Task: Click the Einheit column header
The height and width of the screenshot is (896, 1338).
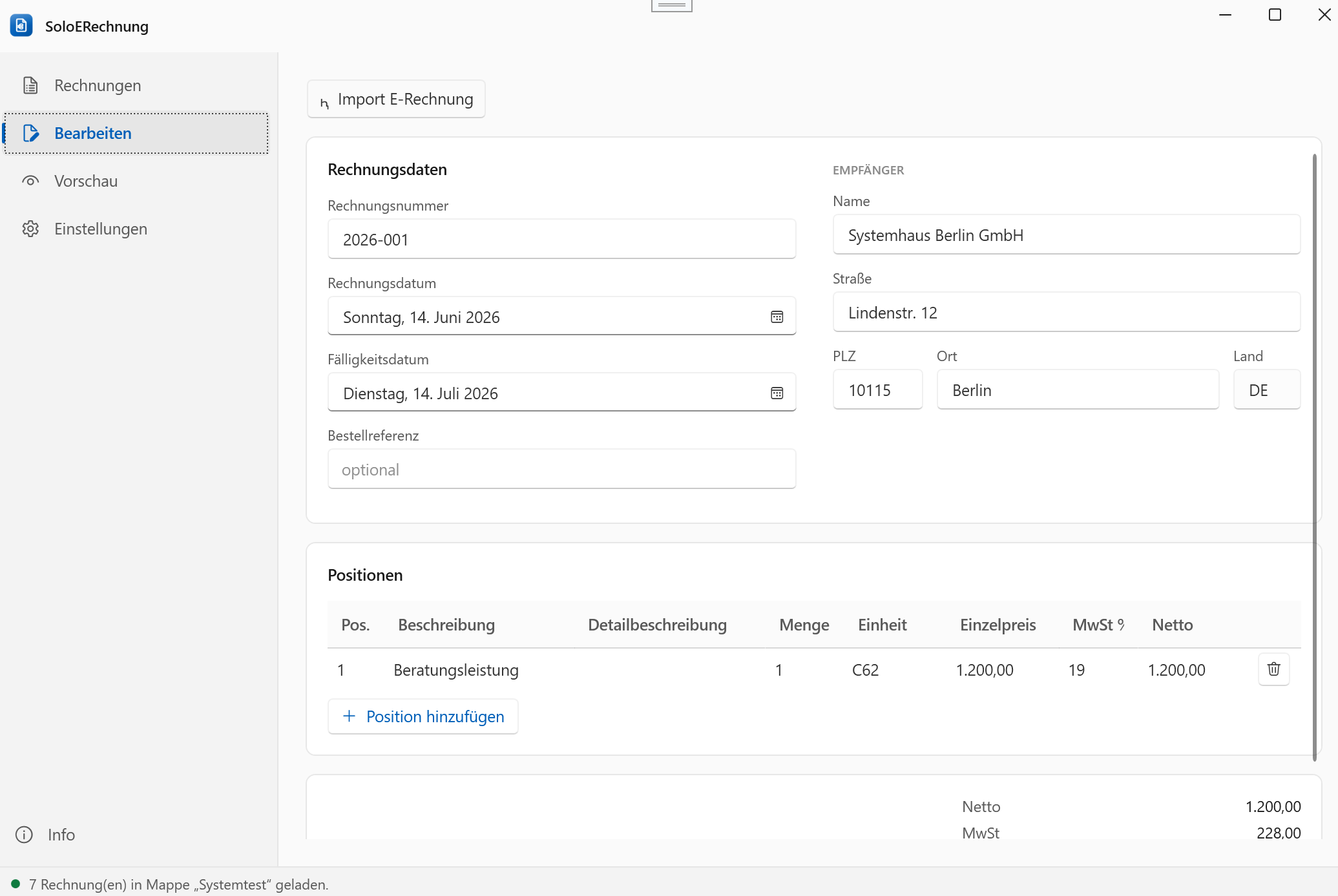Action: 882,625
